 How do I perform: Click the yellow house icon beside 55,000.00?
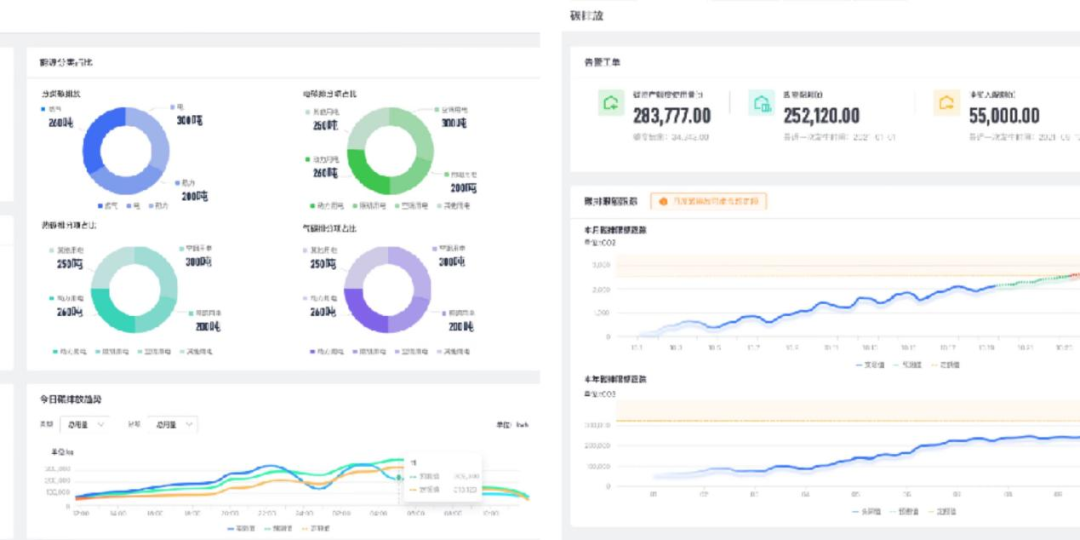[x=945, y=103]
